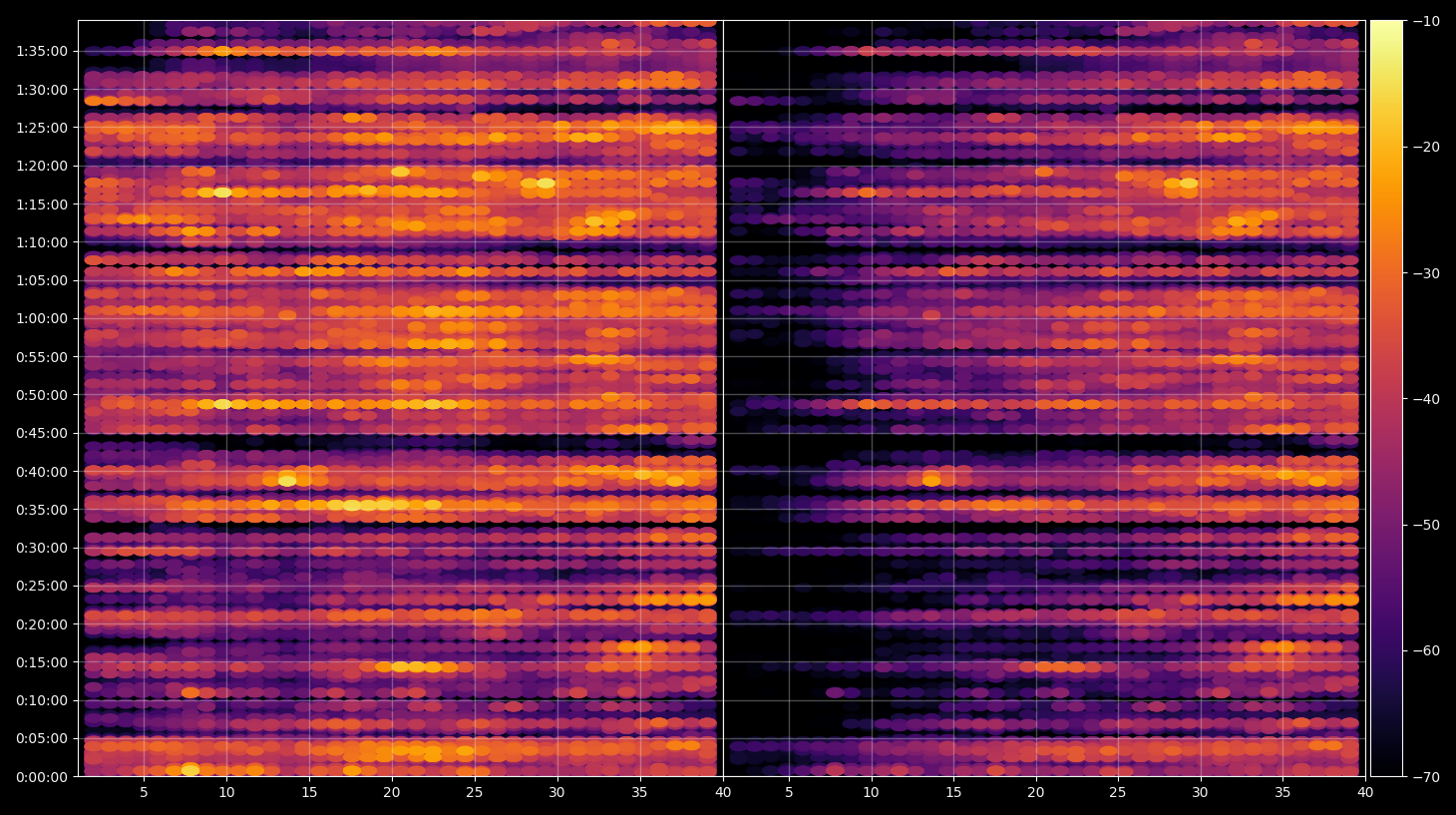The height and width of the screenshot is (815, 1456).
Task: Click x-axis label 15 under right heatmap
Action: point(953,793)
